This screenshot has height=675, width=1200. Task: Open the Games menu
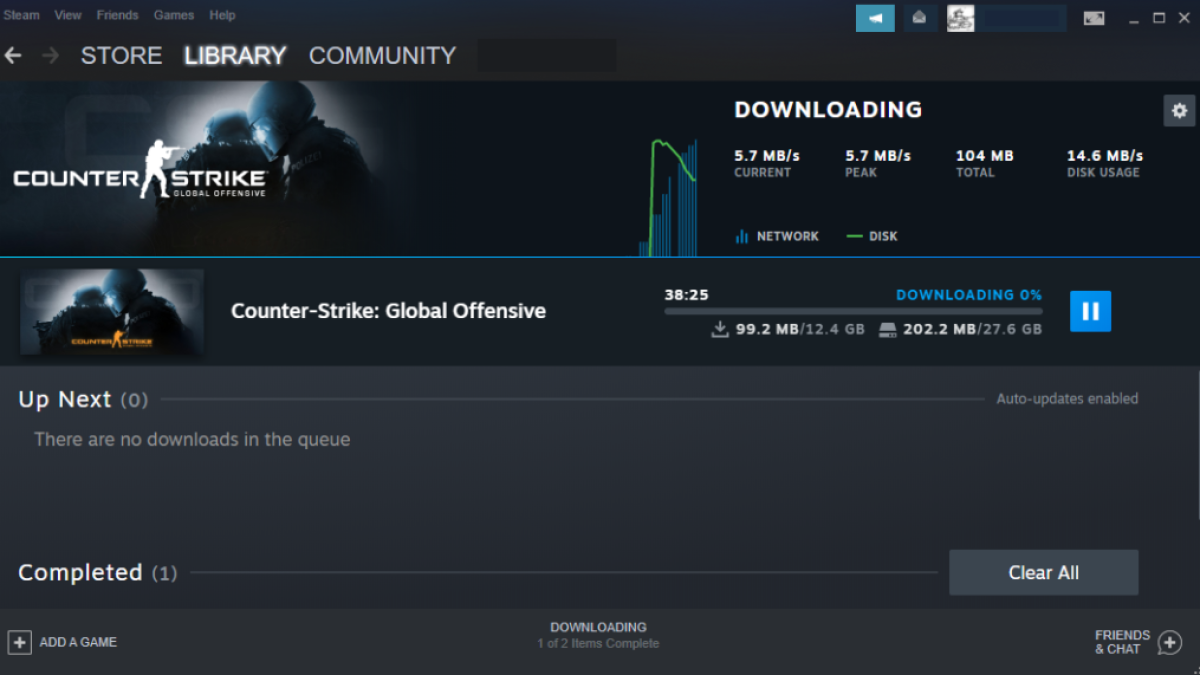point(174,15)
